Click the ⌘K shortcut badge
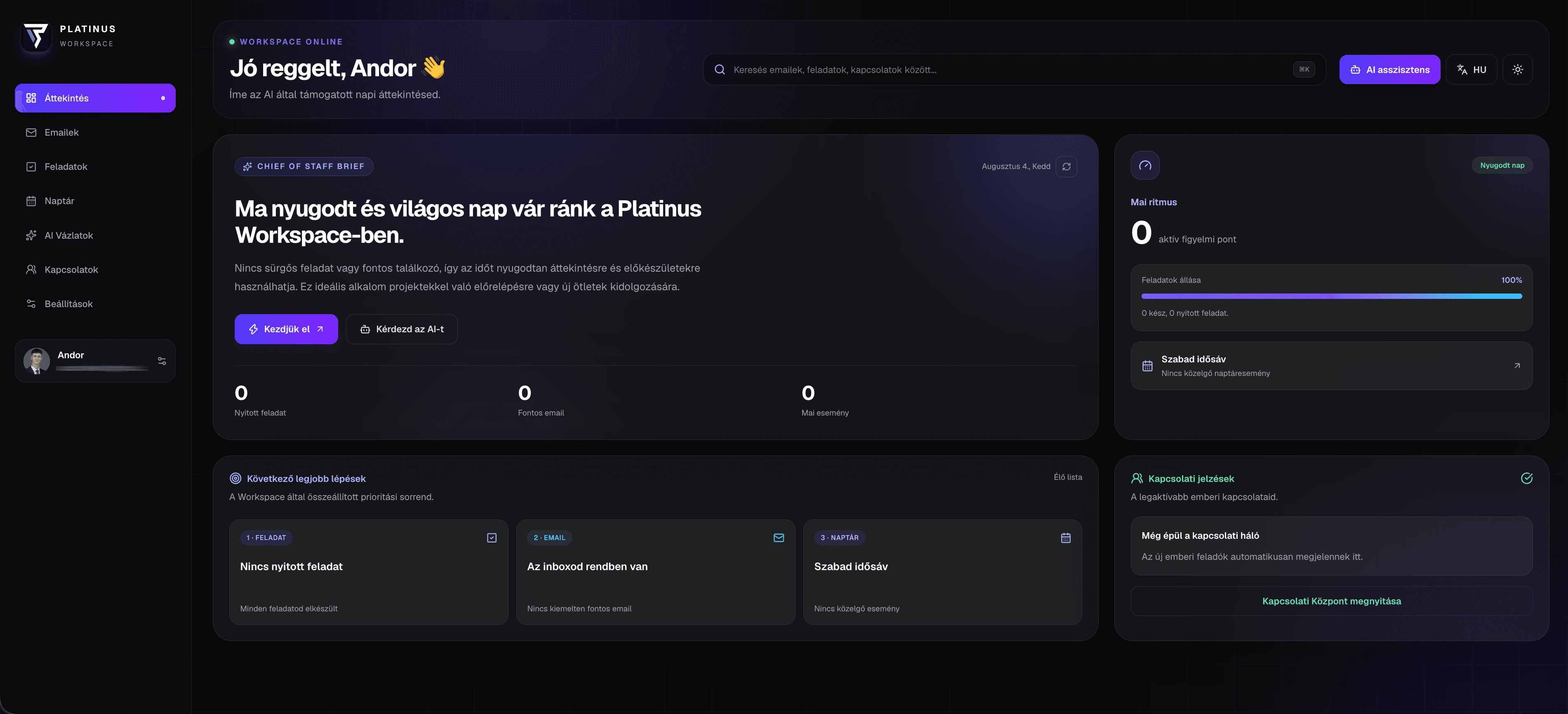This screenshot has width=1568, height=714. pos(1304,69)
